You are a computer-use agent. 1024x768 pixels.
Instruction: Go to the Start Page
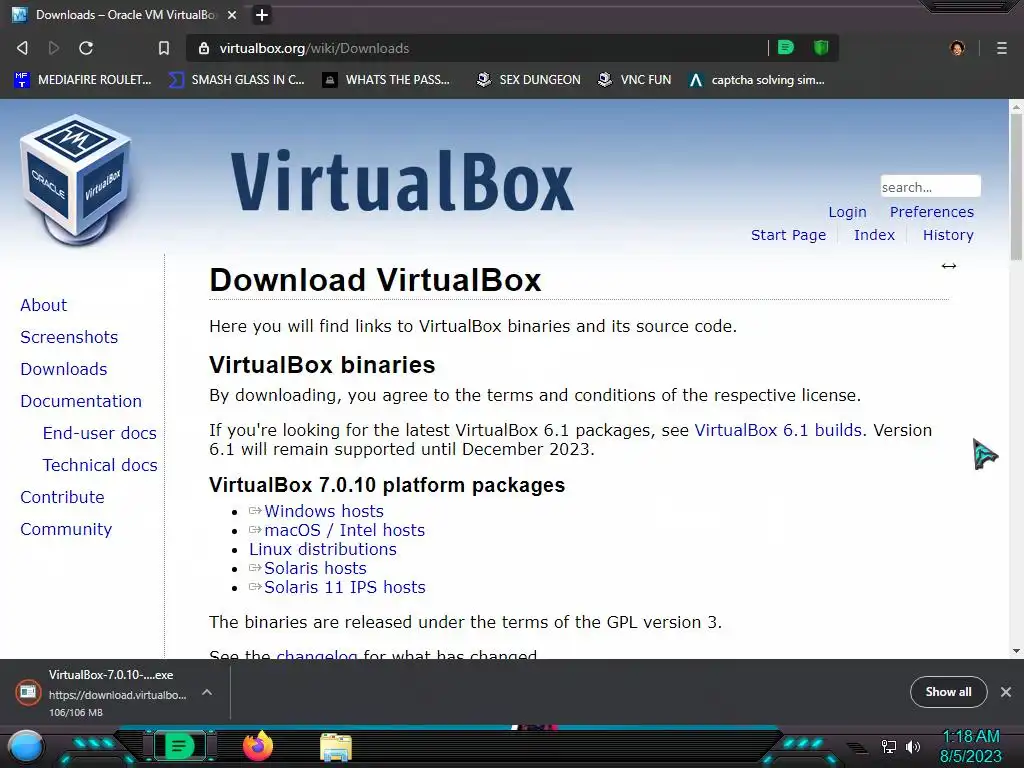point(788,235)
